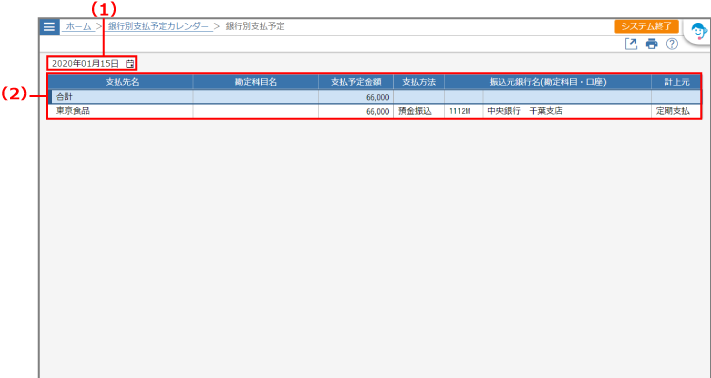
Task: Click the 計上元 column header
Action: pyautogui.click(x=677, y=82)
